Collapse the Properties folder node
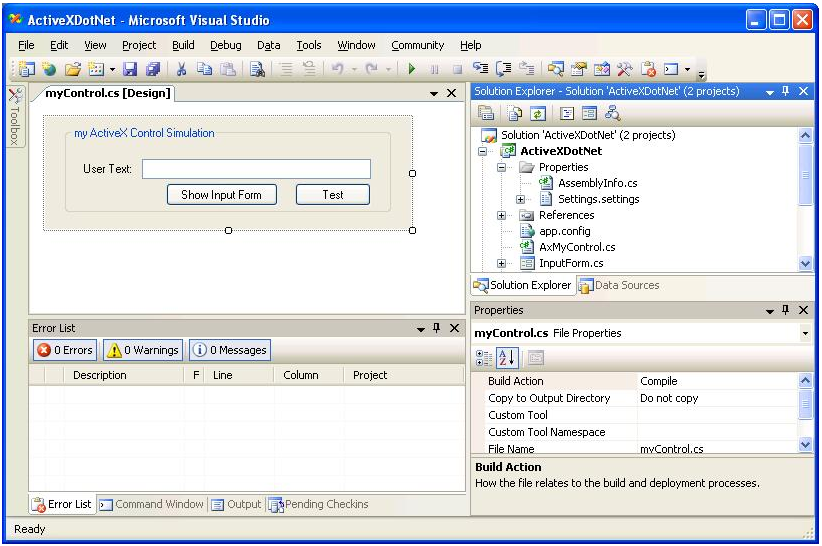Screen dimensions: 822x546 point(502,168)
